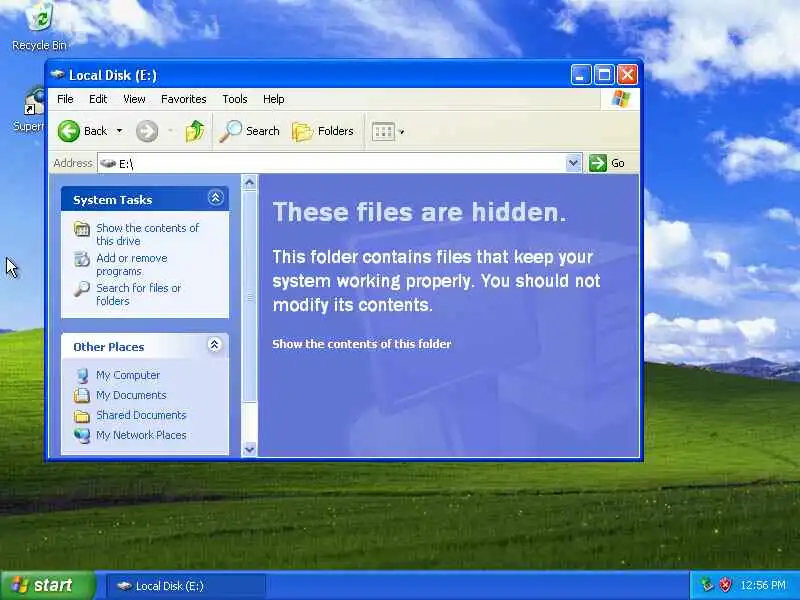Collapse the Other Places panel
This screenshot has height=600, width=800.
(215, 345)
